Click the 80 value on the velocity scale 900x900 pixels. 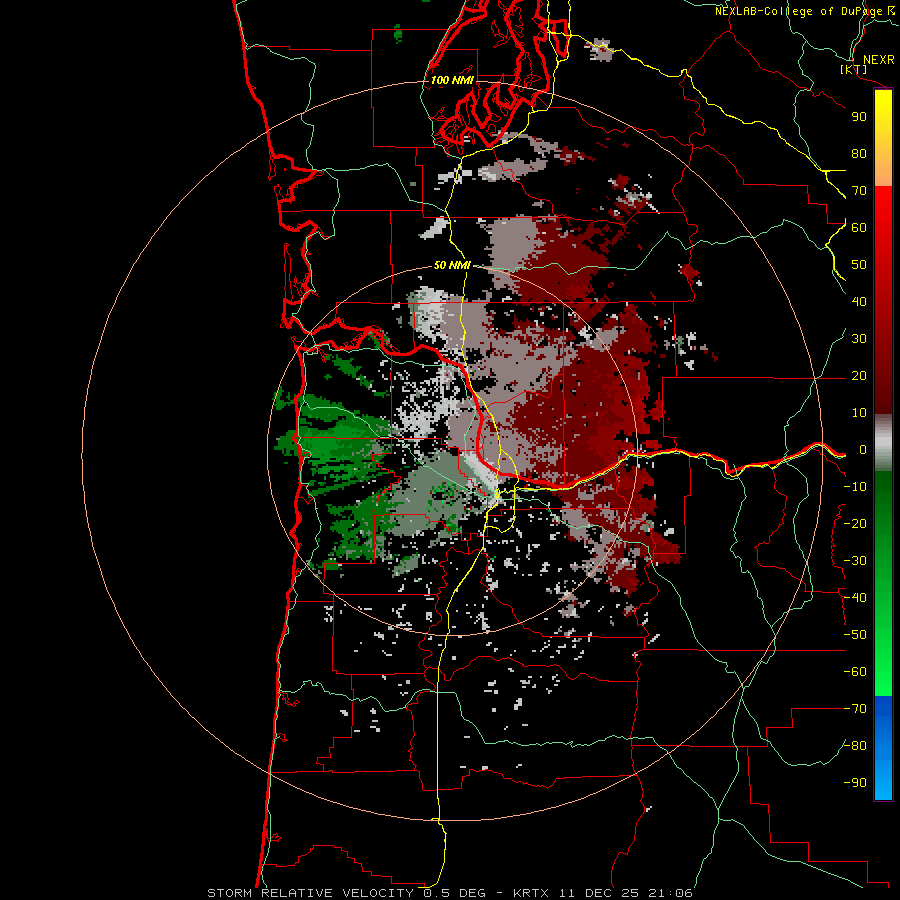tap(859, 154)
